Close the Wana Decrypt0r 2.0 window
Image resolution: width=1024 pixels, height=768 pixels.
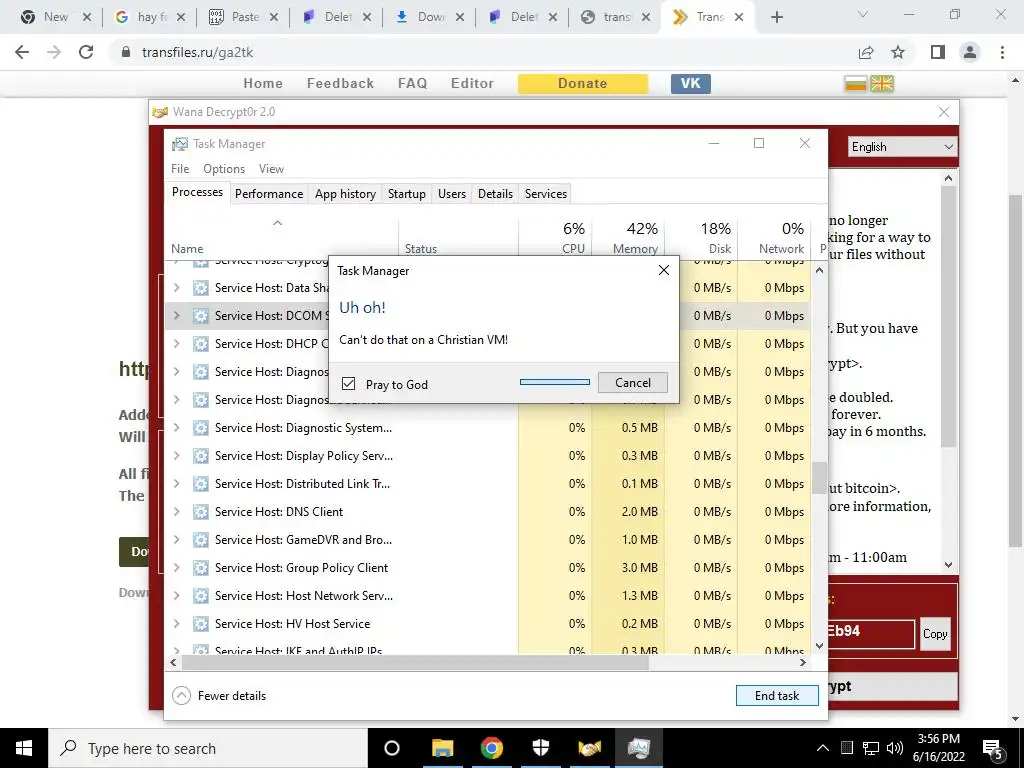[x=944, y=112]
